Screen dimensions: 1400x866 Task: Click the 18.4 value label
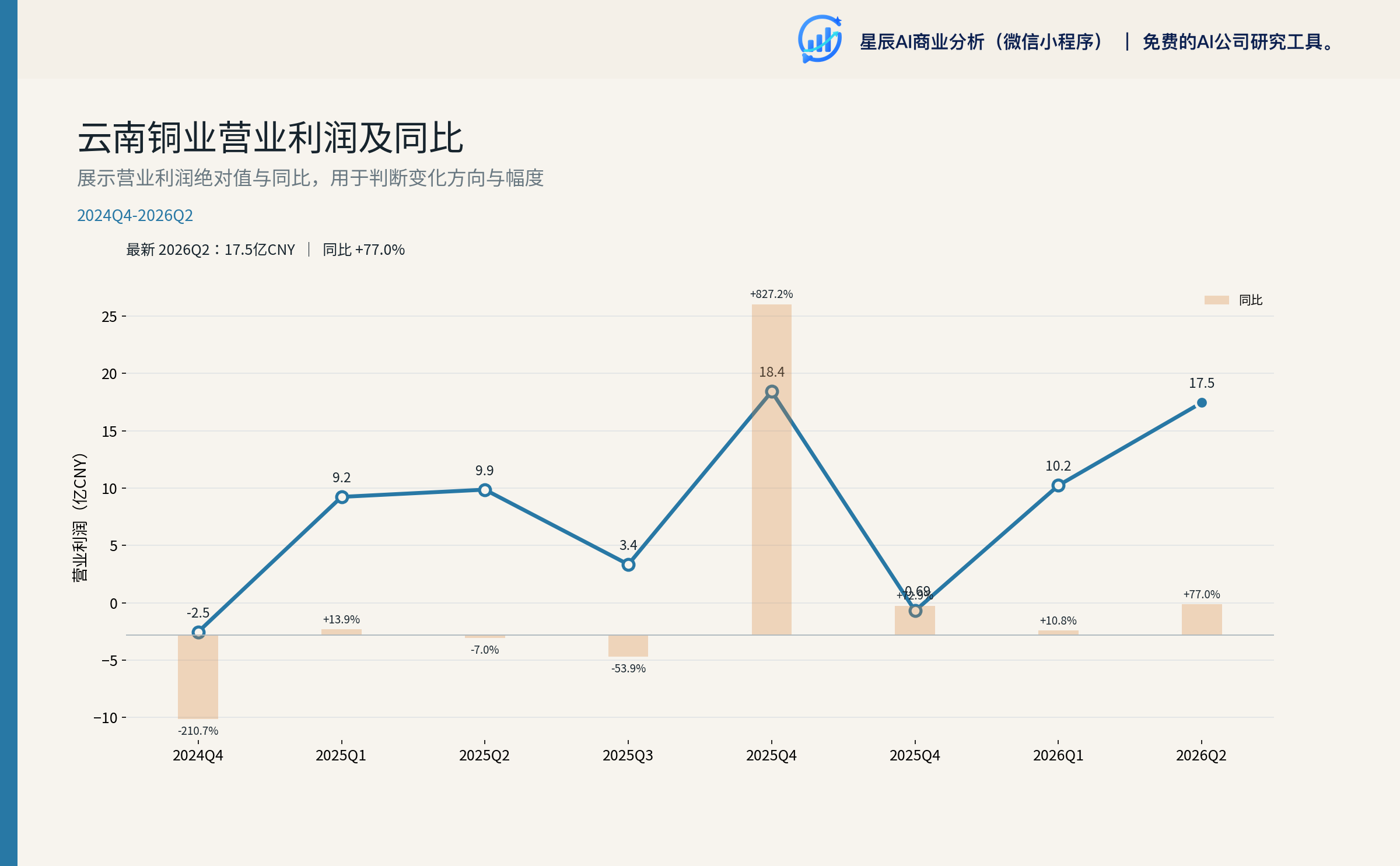tap(772, 372)
